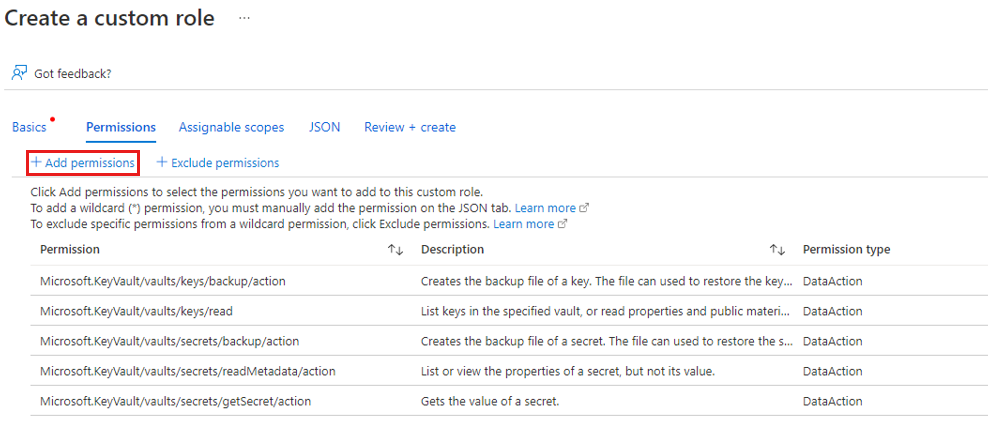The width and height of the screenshot is (988, 432).
Task: Select the vaults/keys/read permission row
Action: tap(507, 311)
